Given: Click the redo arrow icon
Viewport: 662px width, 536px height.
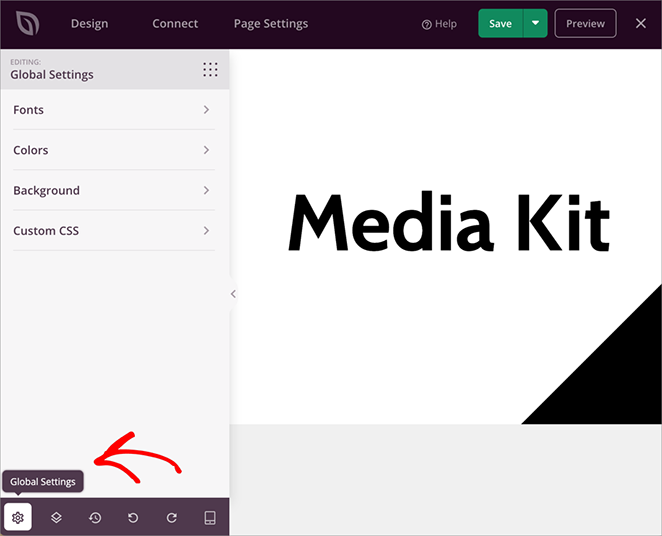Looking at the screenshot, I should click(172, 517).
